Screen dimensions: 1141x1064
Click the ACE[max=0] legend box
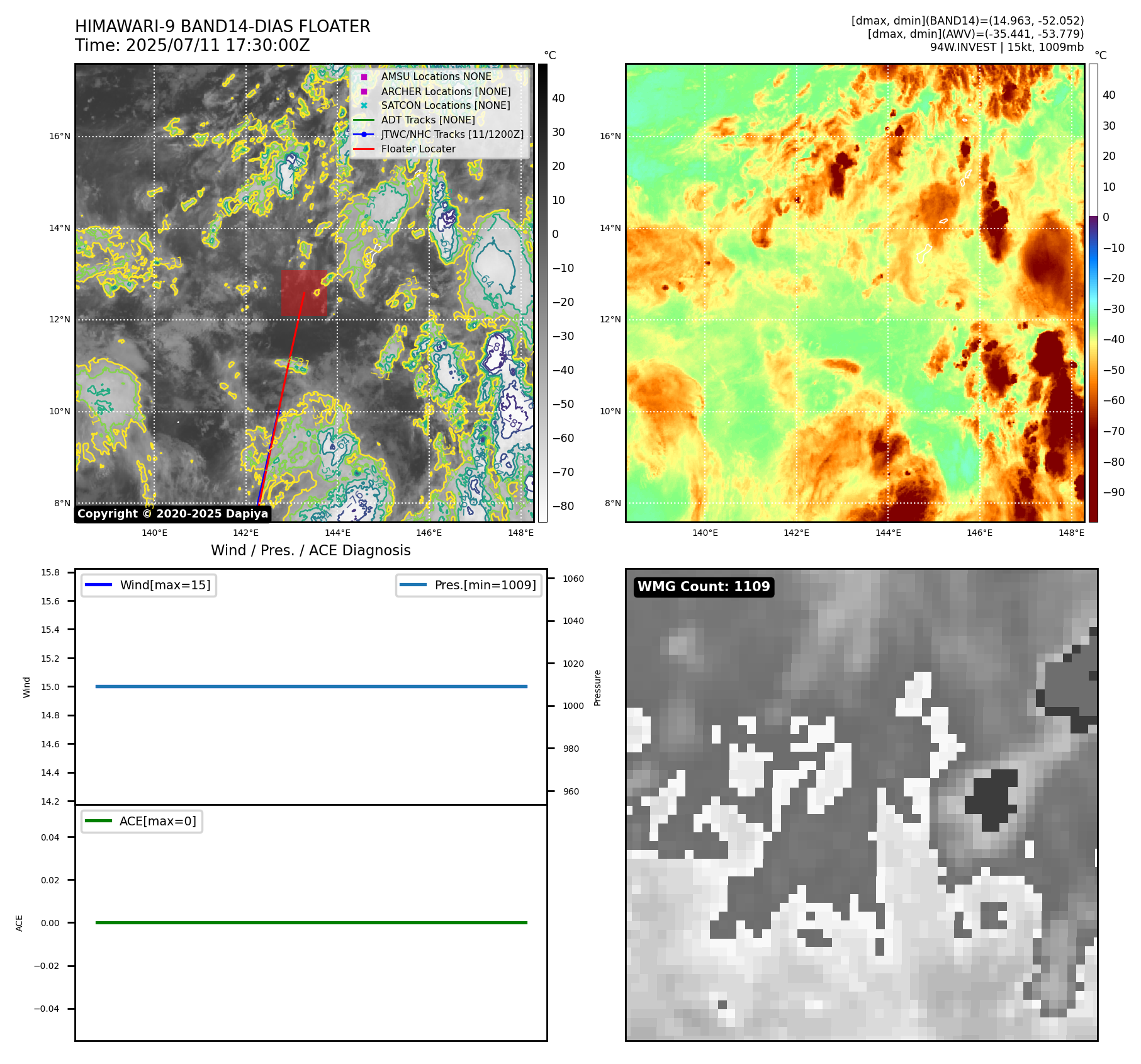[142, 822]
